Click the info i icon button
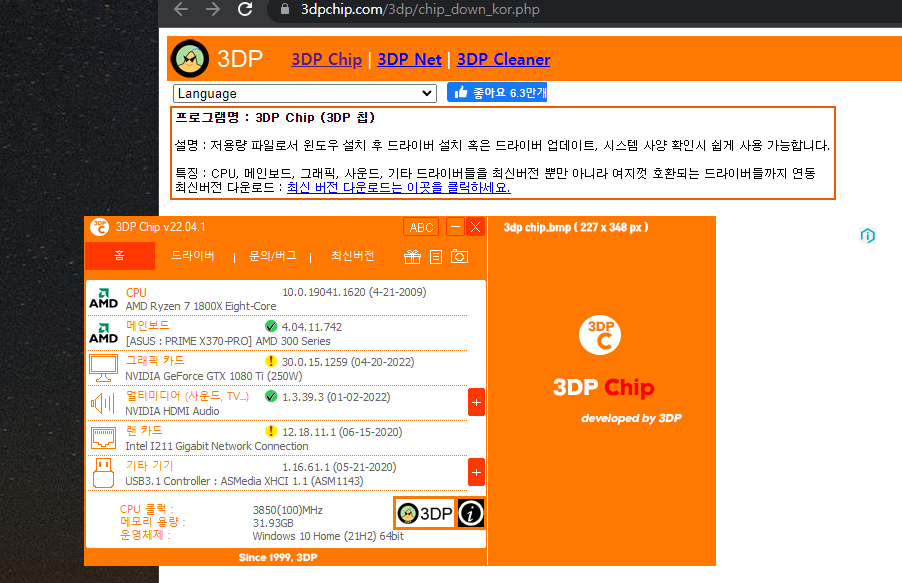The height and width of the screenshot is (583, 902). [x=471, y=513]
